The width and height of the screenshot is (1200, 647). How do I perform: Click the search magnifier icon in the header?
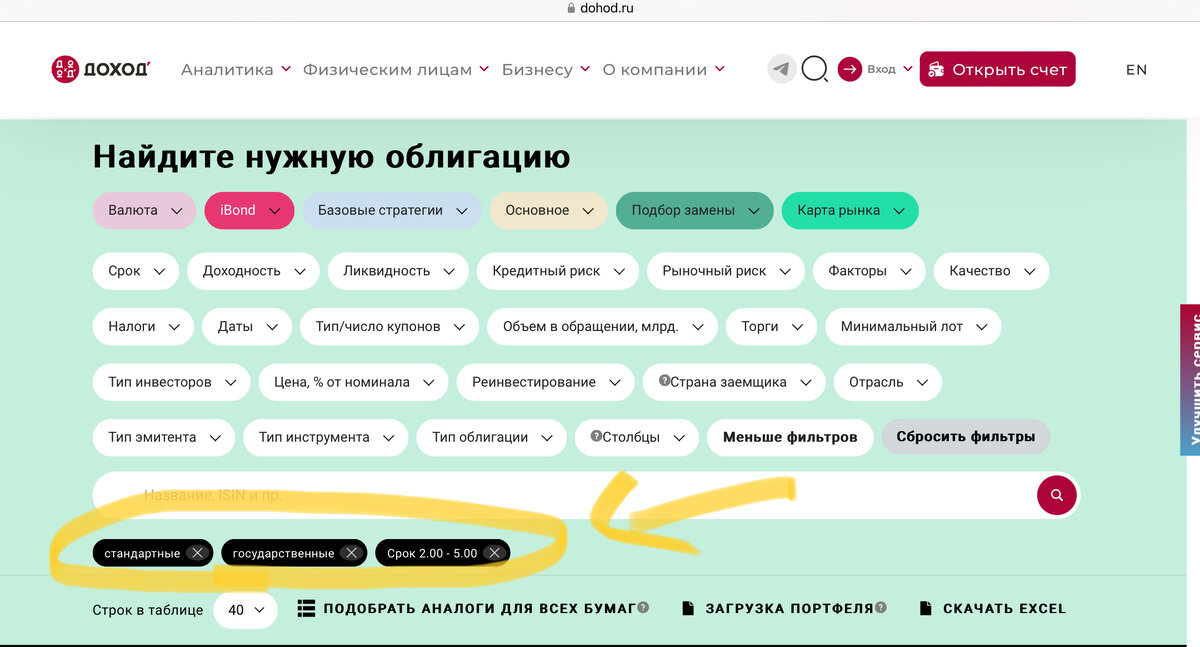click(x=815, y=69)
